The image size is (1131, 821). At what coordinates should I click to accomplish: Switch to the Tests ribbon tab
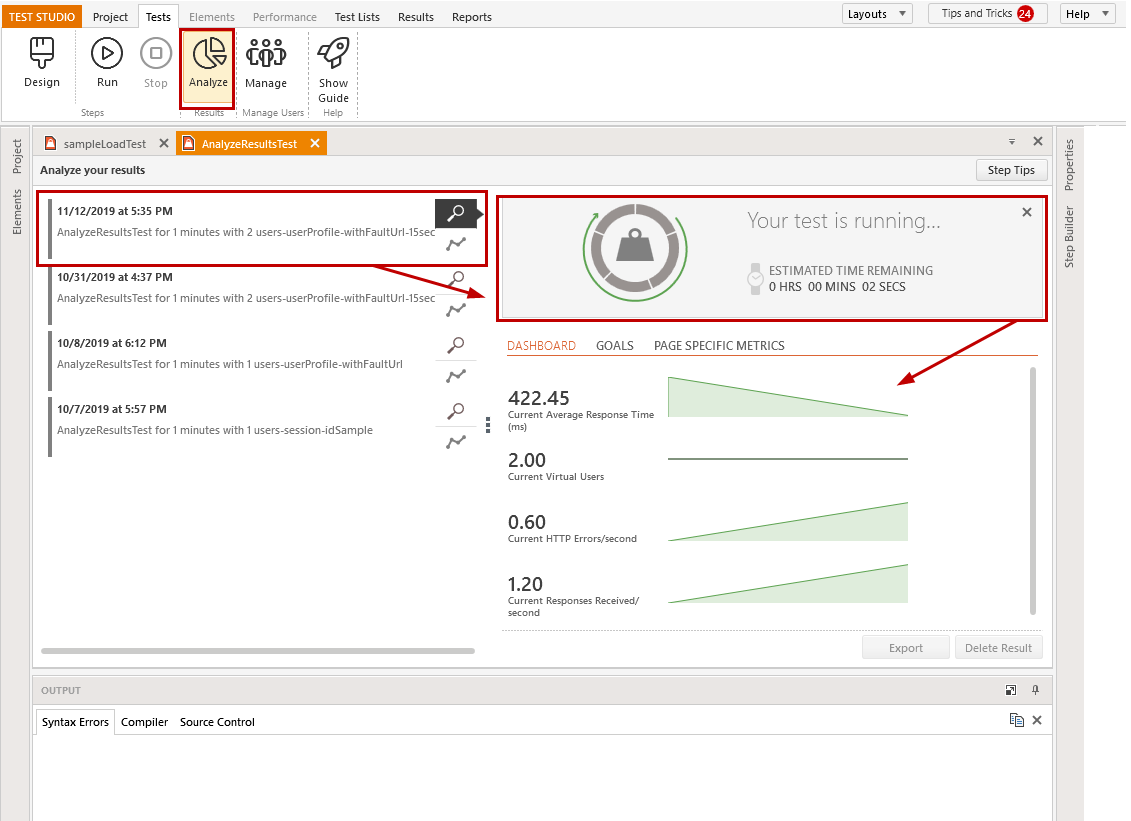[158, 17]
